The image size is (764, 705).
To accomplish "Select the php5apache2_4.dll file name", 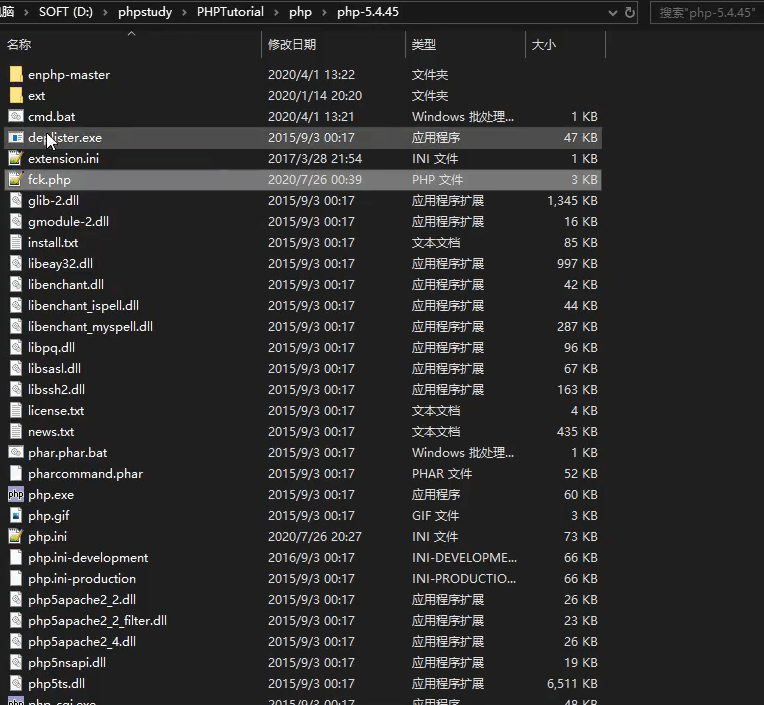I will pos(82,641).
